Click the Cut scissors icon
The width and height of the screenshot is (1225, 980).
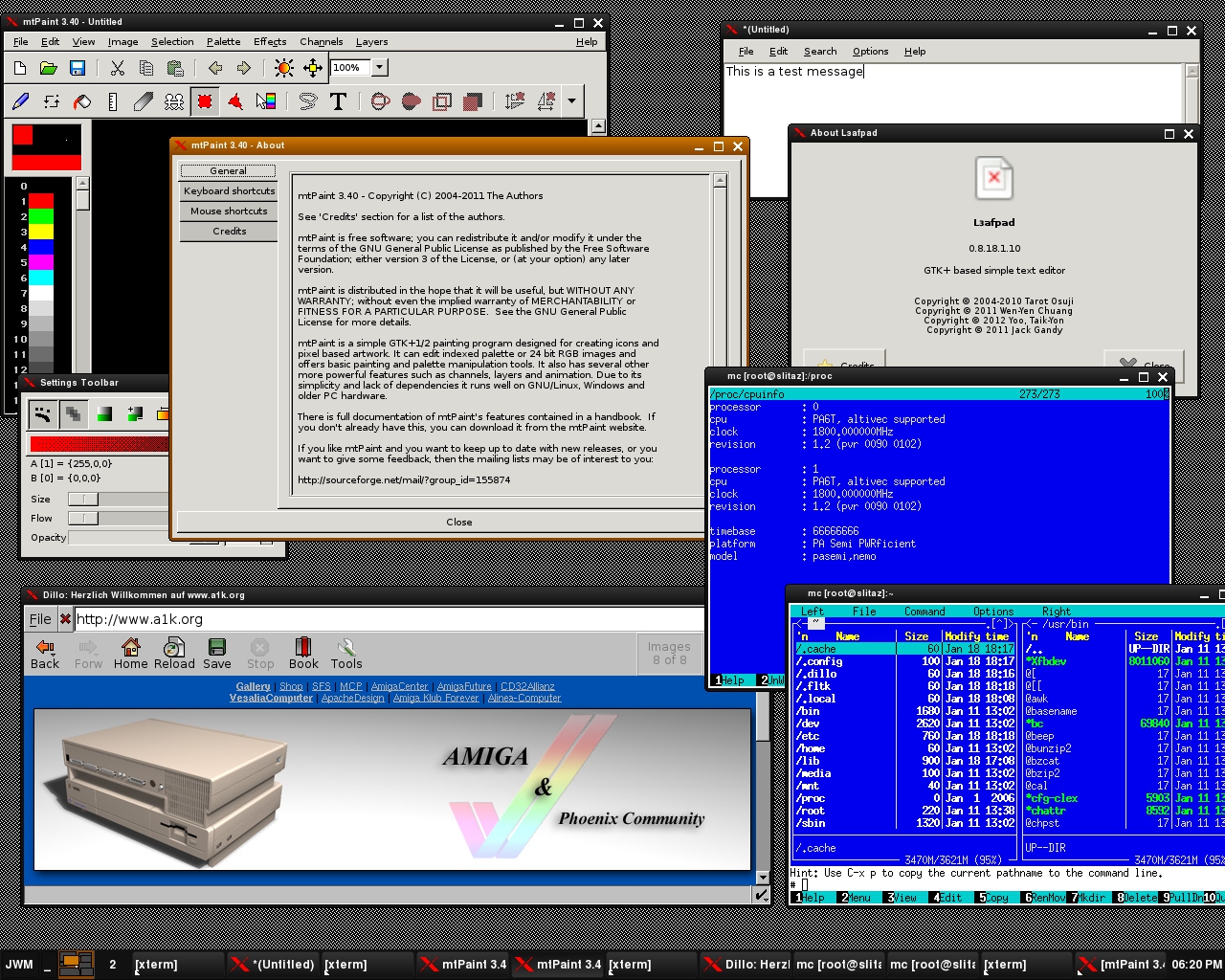[117, 68]
